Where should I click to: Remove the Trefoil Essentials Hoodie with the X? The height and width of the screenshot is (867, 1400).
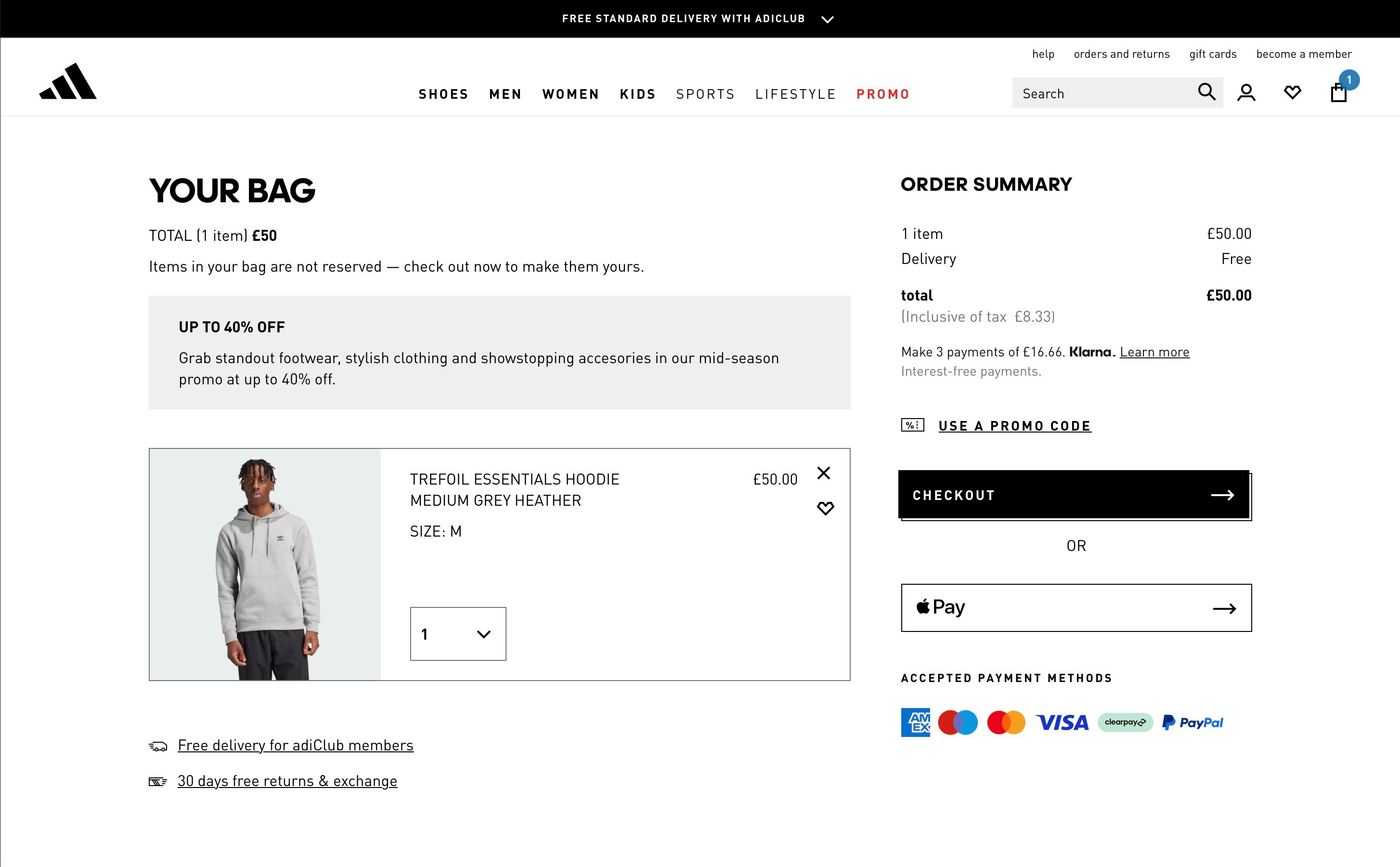point(824,473)
